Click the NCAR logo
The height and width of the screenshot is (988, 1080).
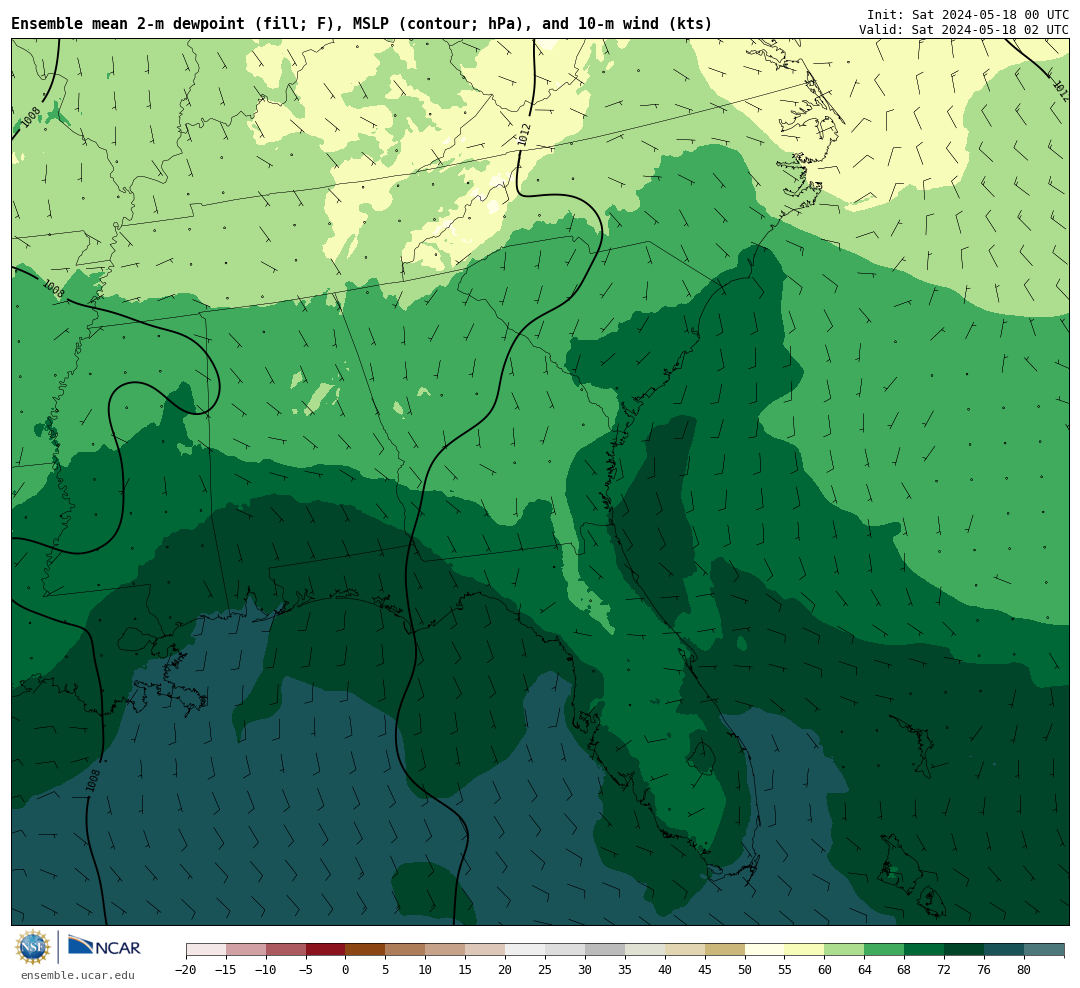click(x=104, y=947)
